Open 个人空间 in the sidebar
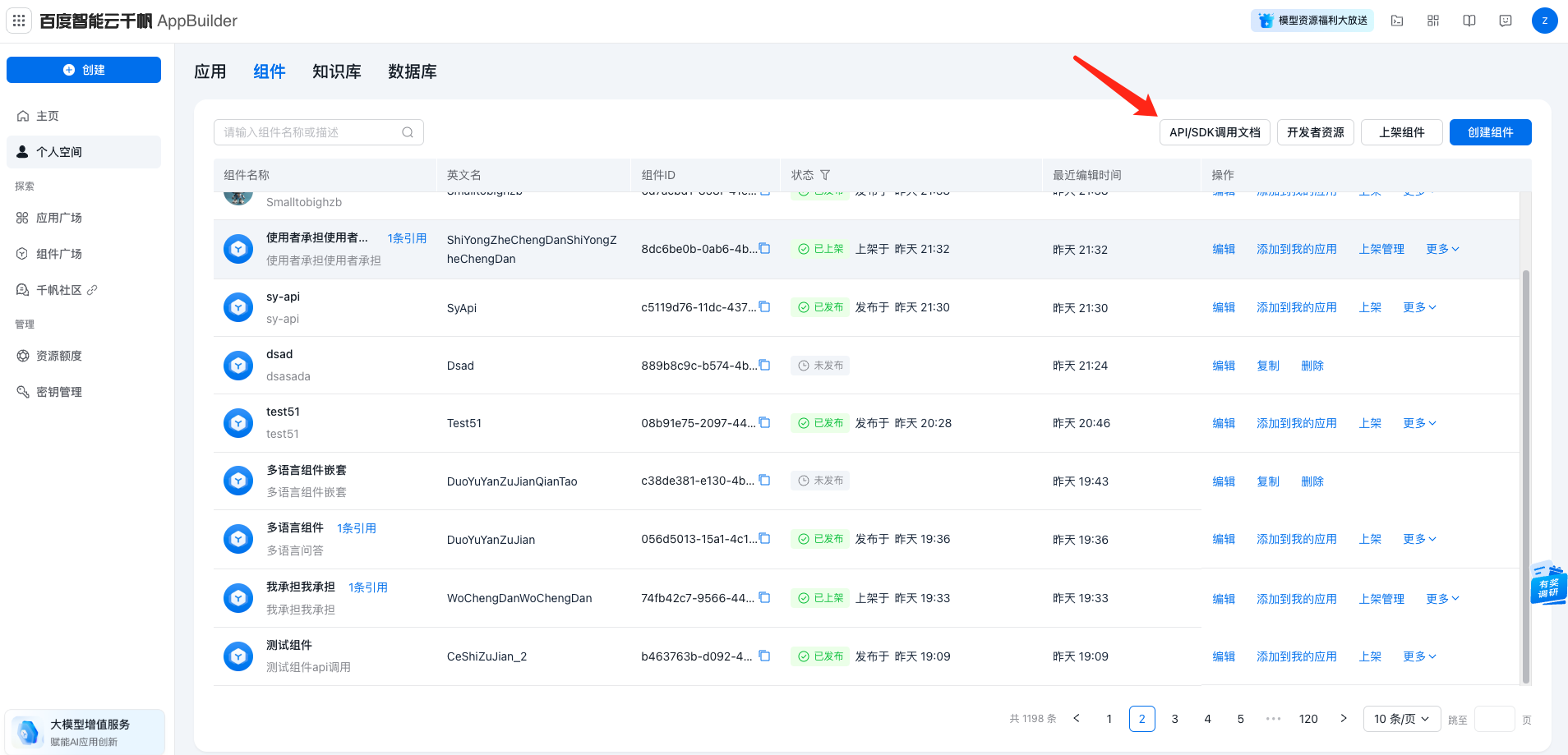This screenshot has height=755, width=1568. (x=84, y=152)
